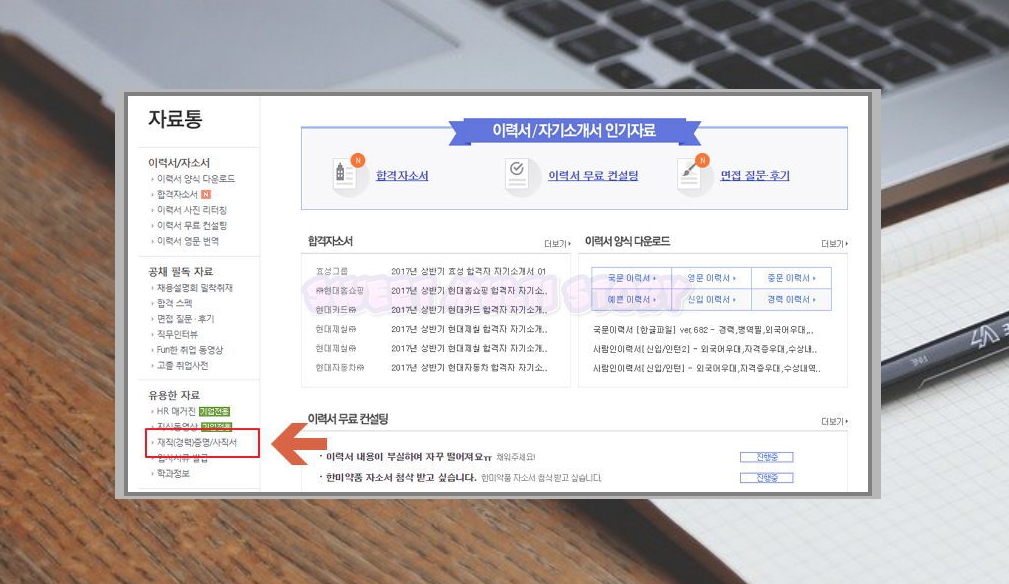1009x584 pixels.
Task: Open 재직(경력)증명/사직서 in the sidebar
Action: point(197,443)
